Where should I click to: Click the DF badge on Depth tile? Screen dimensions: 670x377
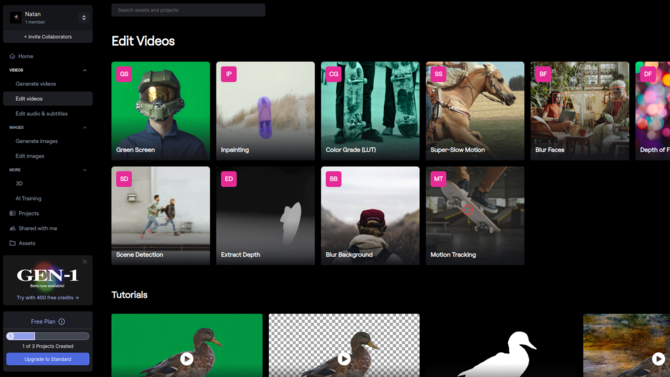[648, 74]
